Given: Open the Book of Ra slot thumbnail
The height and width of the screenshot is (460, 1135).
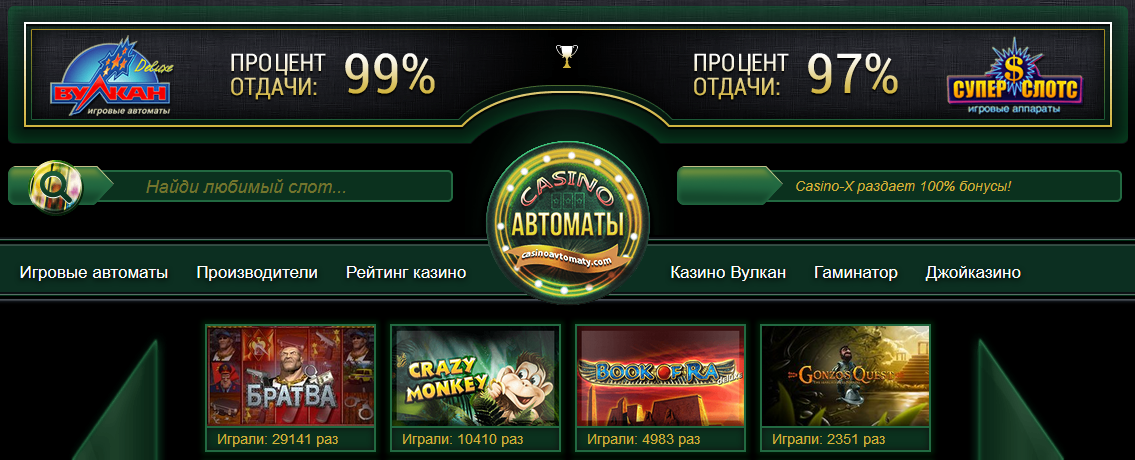Looking at the screenshot, I should pos(660,377).
